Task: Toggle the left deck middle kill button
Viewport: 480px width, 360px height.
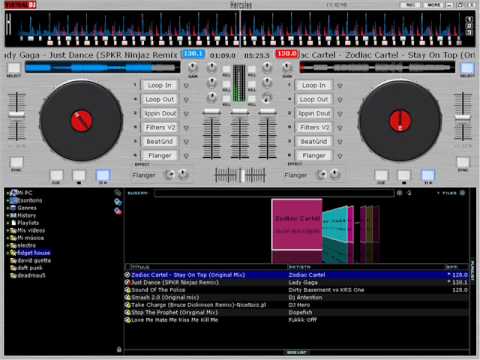Action: tap(226, 84)
